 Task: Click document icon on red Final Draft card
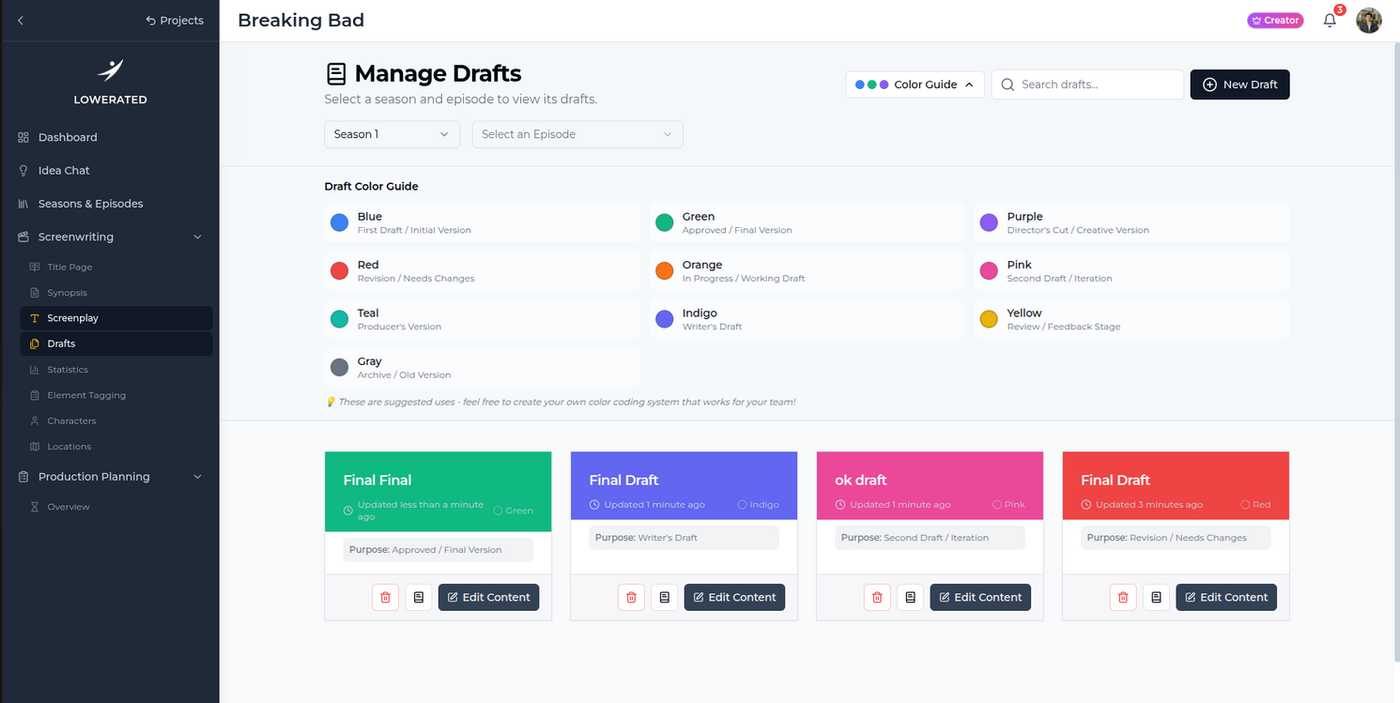1156,597
